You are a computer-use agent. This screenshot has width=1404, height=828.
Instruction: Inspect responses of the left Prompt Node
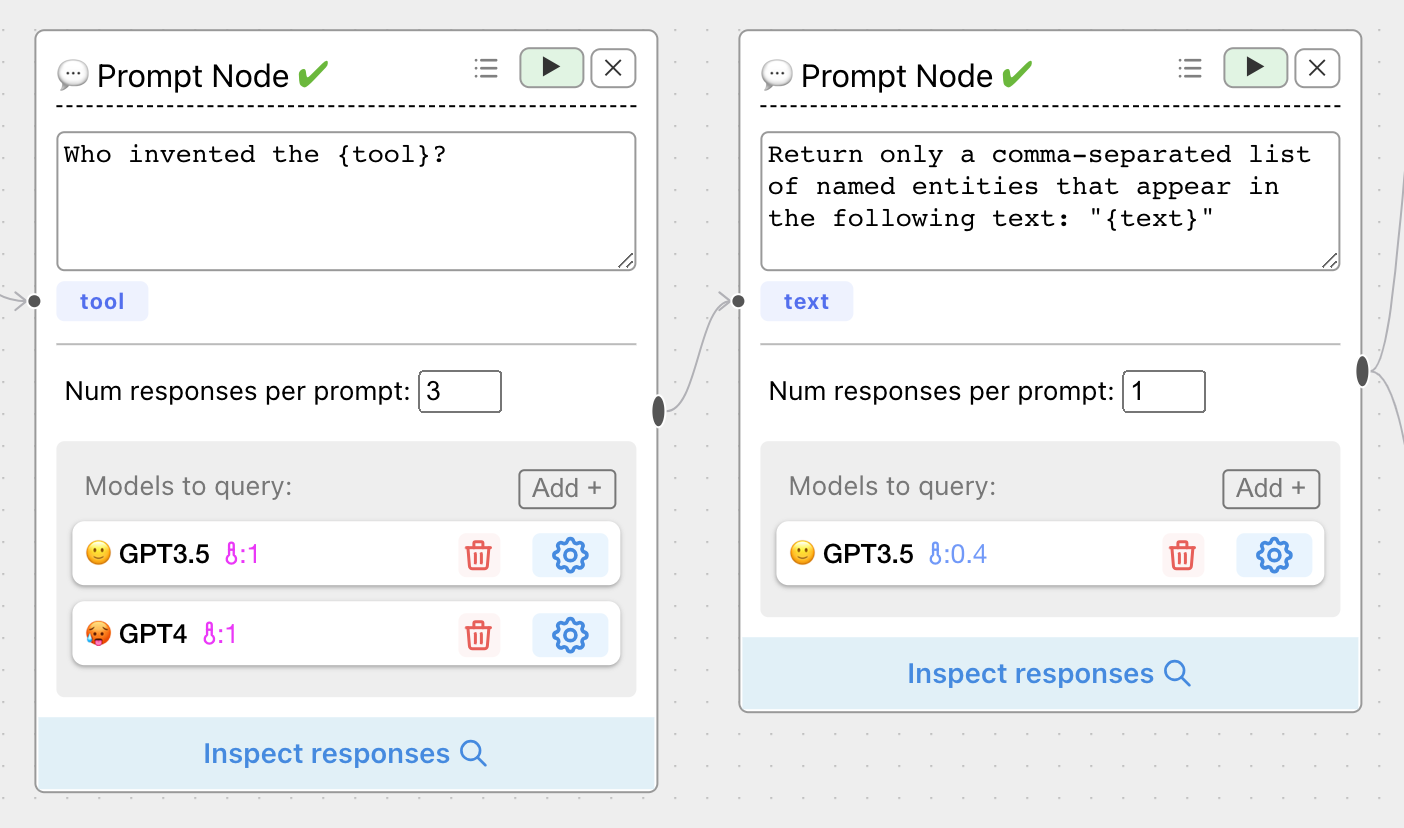[345, 753]
